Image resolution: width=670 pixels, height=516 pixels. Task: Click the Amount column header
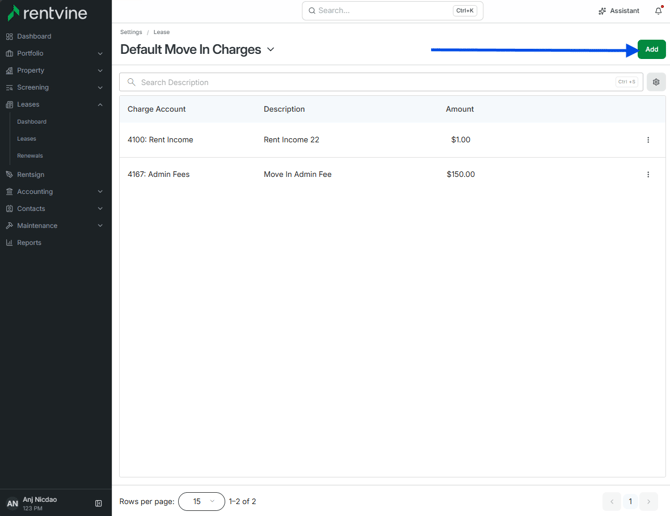(x=460, y=109)
